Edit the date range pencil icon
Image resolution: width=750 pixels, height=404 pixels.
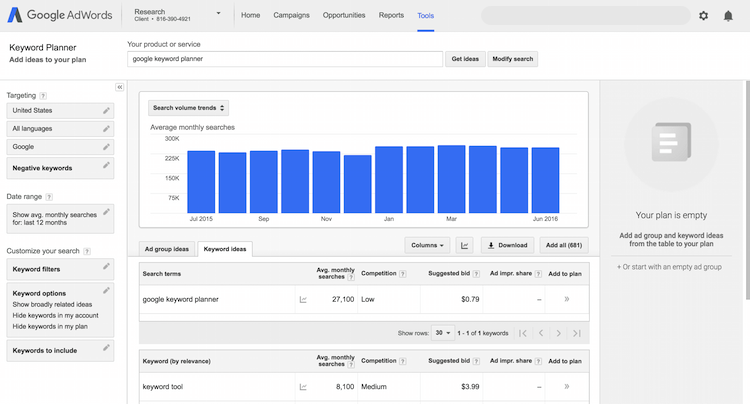106,212
